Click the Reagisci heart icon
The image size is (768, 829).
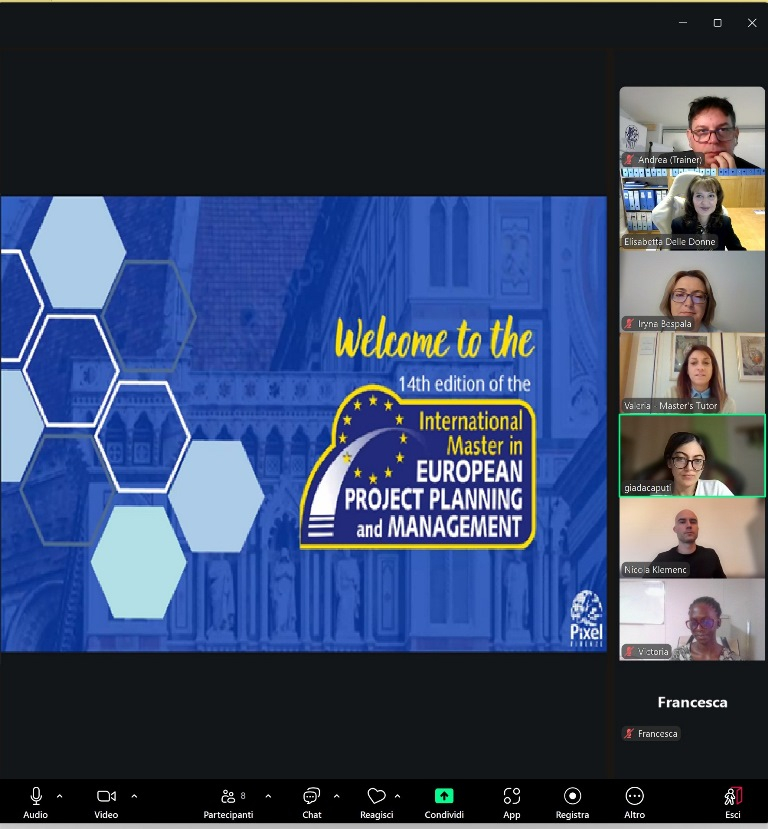(x=376, y=797)
